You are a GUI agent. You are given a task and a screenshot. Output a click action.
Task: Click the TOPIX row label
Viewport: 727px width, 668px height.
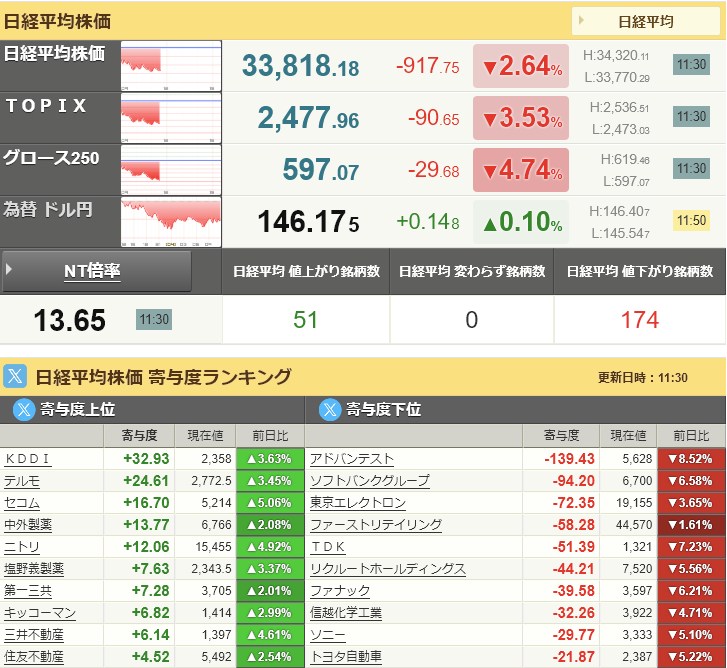46,106
